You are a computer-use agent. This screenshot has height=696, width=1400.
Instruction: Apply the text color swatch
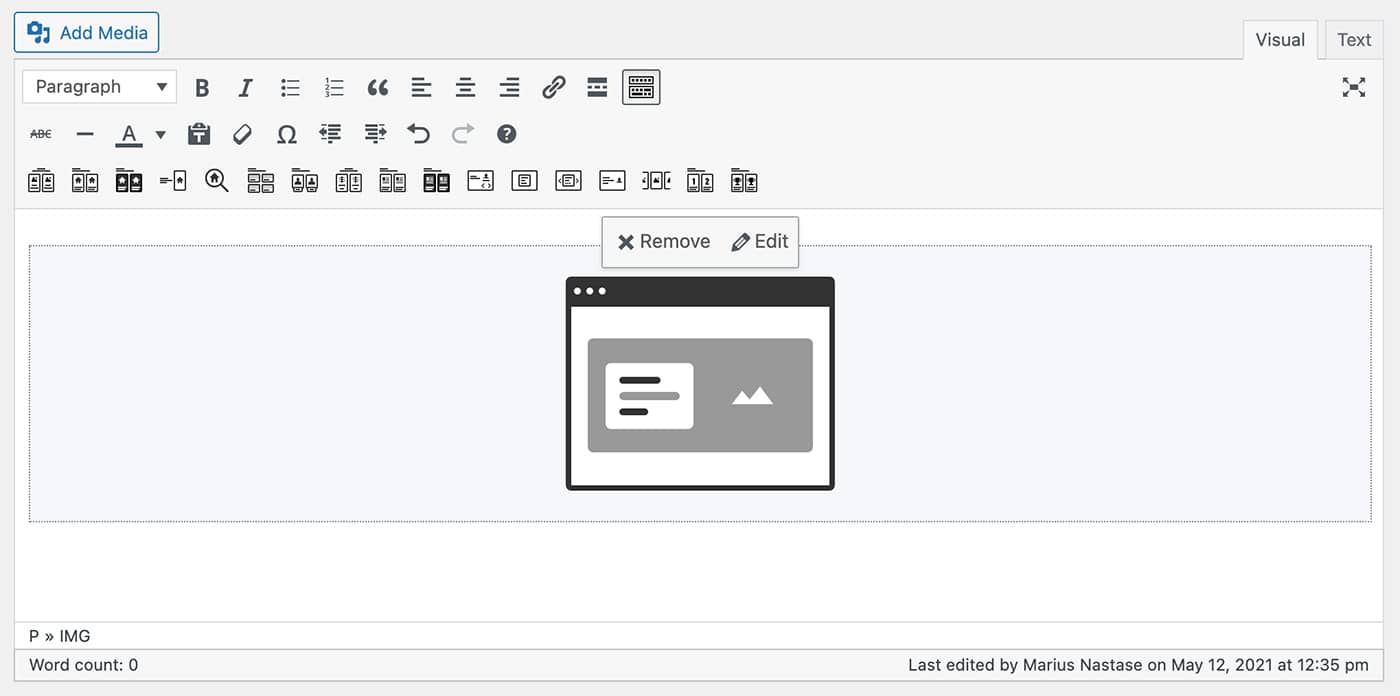pyautogui.click(x=129, y=134)
